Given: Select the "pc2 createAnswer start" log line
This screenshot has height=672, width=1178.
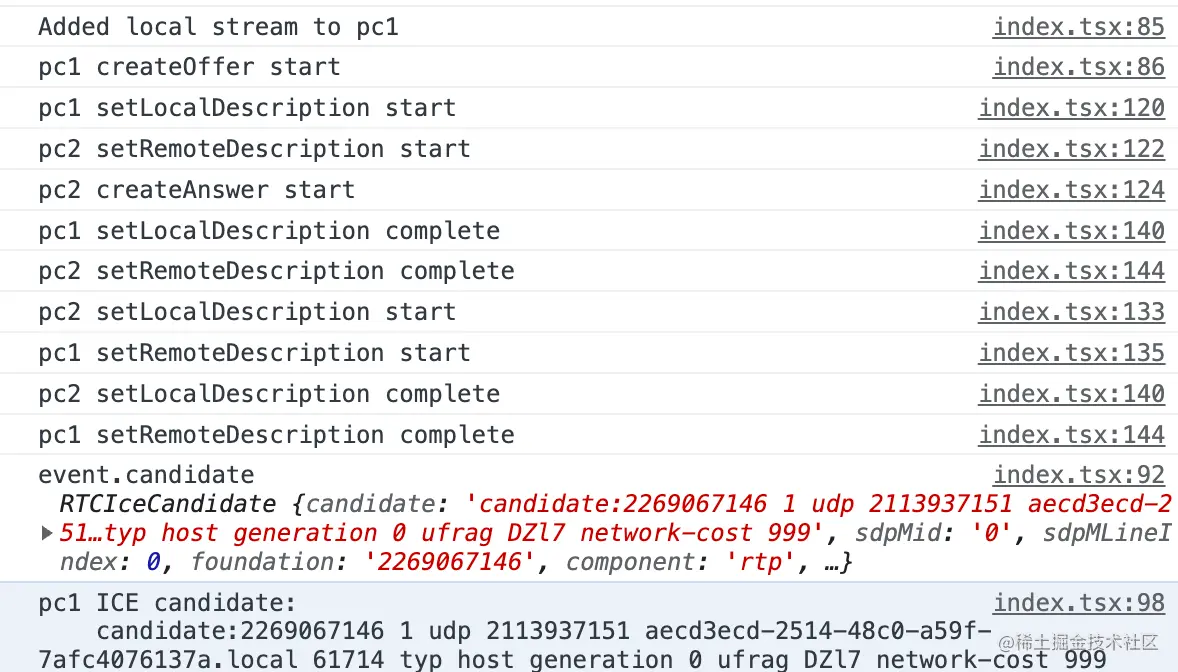Looking at the screenshot, I should 196,190.
